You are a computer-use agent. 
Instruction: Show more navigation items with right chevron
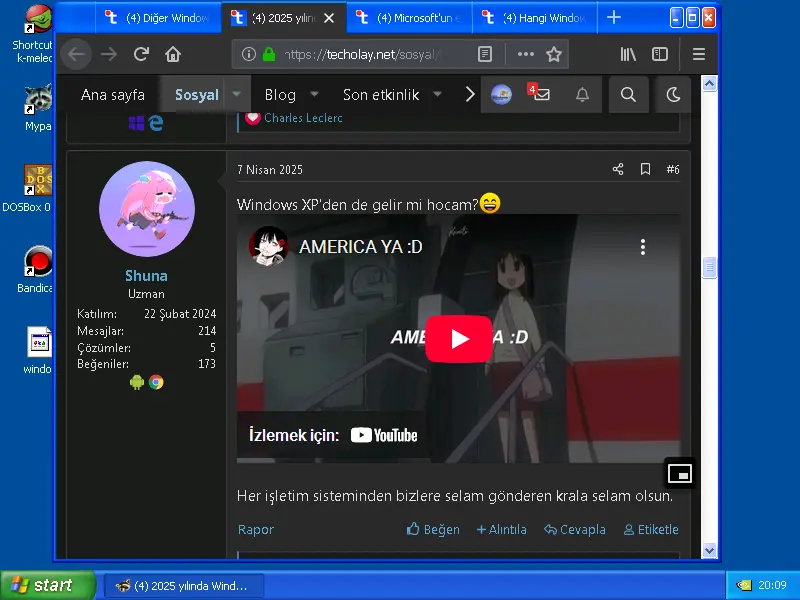[x=469, y=94]
